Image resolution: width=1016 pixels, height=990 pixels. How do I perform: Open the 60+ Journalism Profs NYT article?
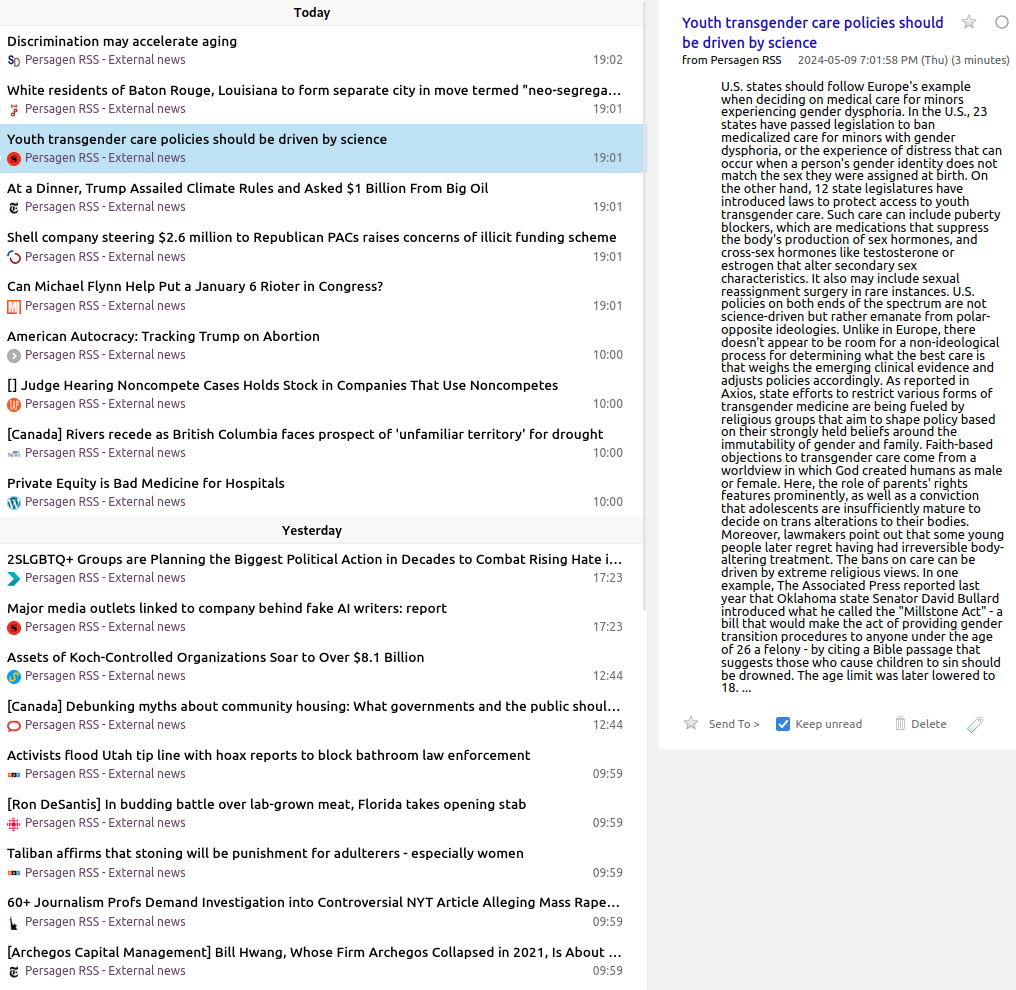tap(314, 903)
